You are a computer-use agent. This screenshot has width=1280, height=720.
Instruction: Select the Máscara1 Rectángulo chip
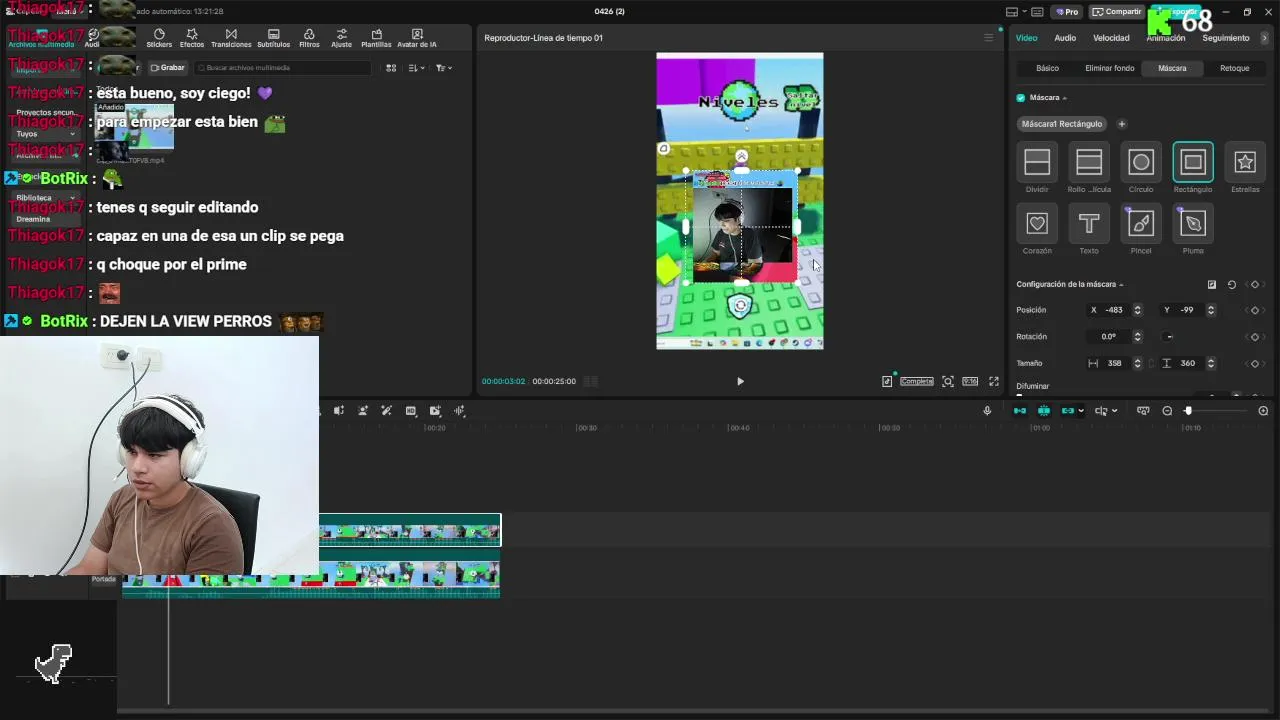tap(1061, 124)
